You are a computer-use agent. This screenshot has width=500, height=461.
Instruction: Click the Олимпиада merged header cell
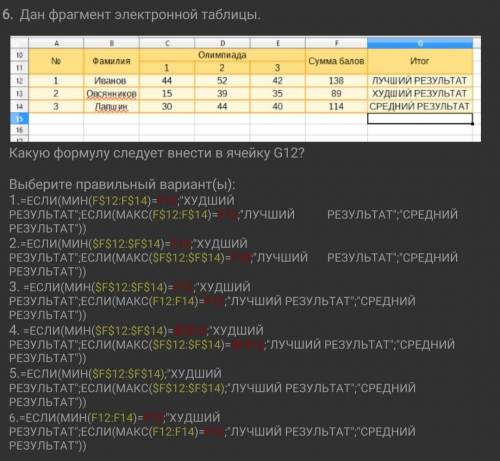click(222, 55)
